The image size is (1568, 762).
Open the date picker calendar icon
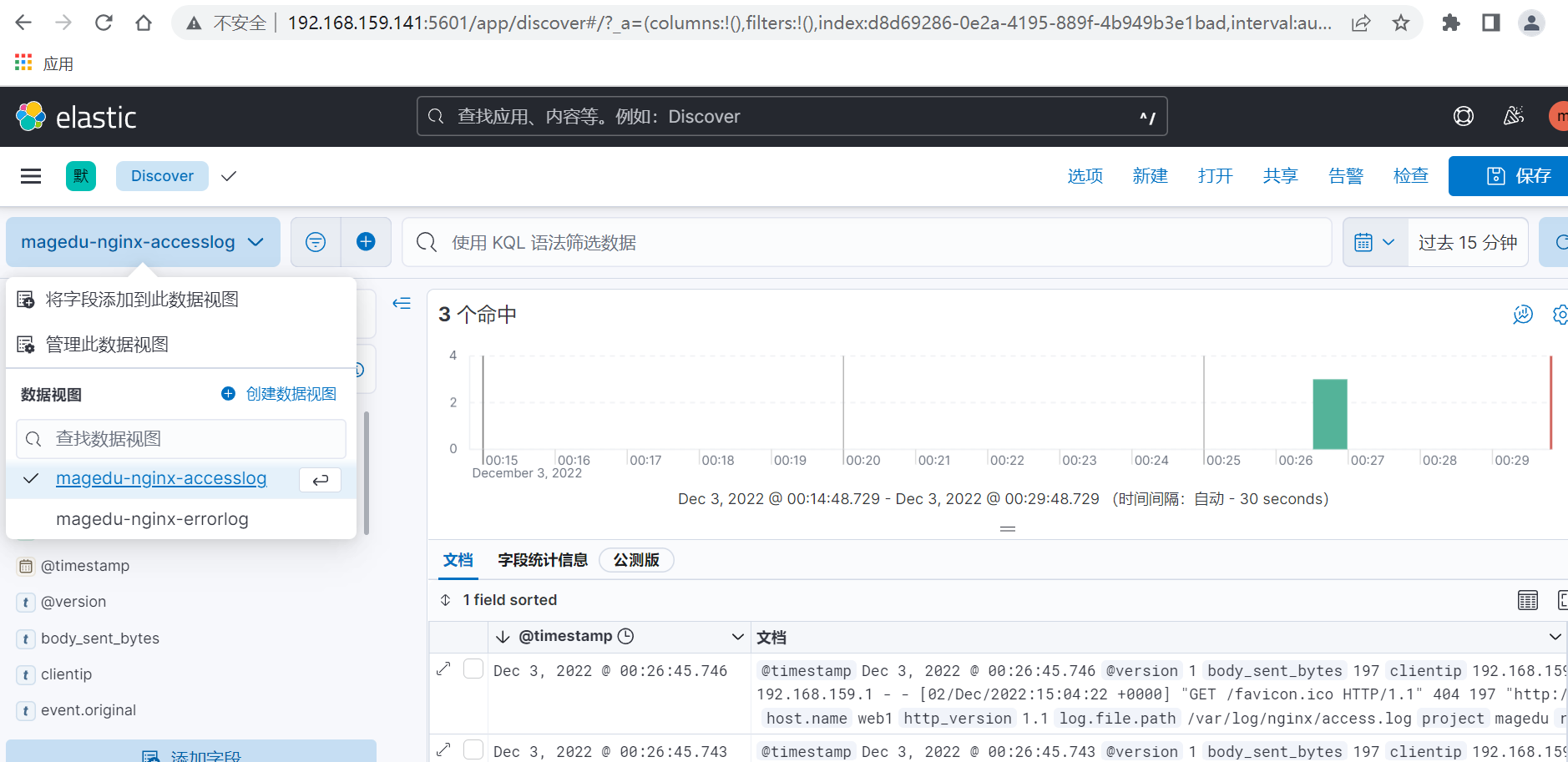[x=1363, y=241]
